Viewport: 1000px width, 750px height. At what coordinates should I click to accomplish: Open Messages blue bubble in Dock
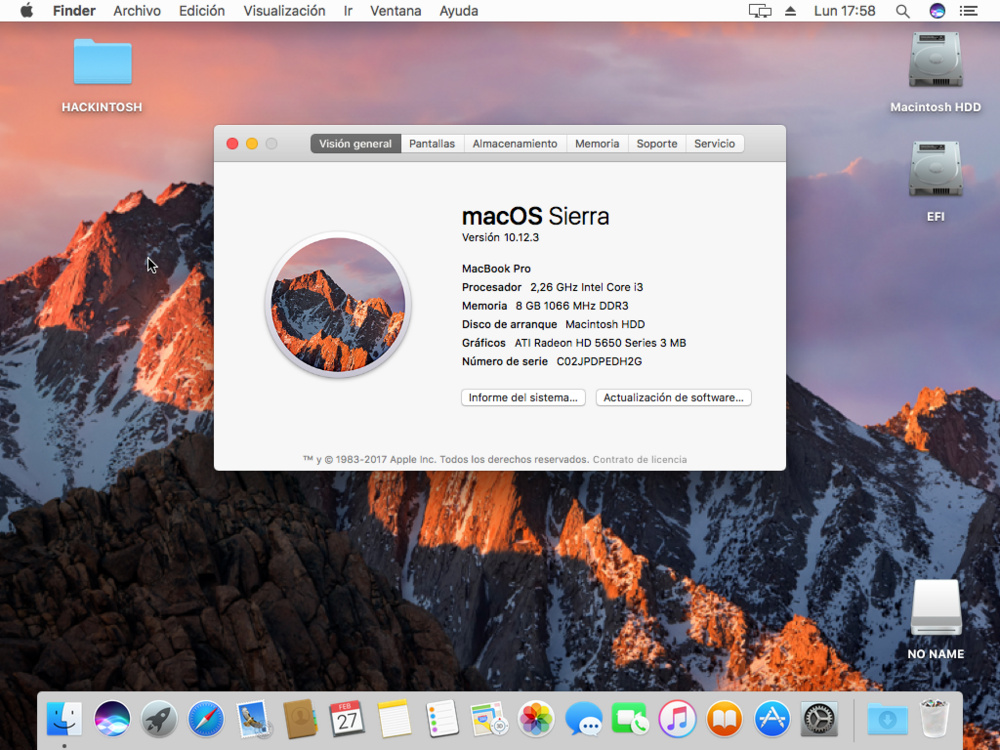click(583, 718)
